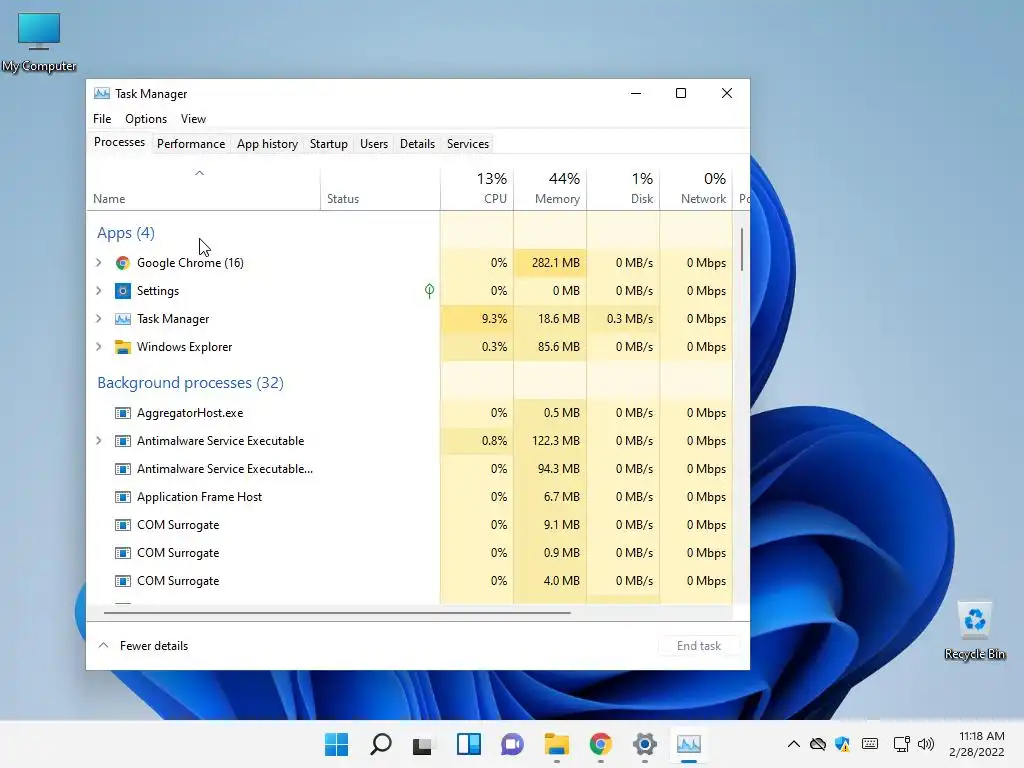Screen dimensions: 1024x768
Task: Select the 122.3 MB memory cell
Action: tap(550, 441)
